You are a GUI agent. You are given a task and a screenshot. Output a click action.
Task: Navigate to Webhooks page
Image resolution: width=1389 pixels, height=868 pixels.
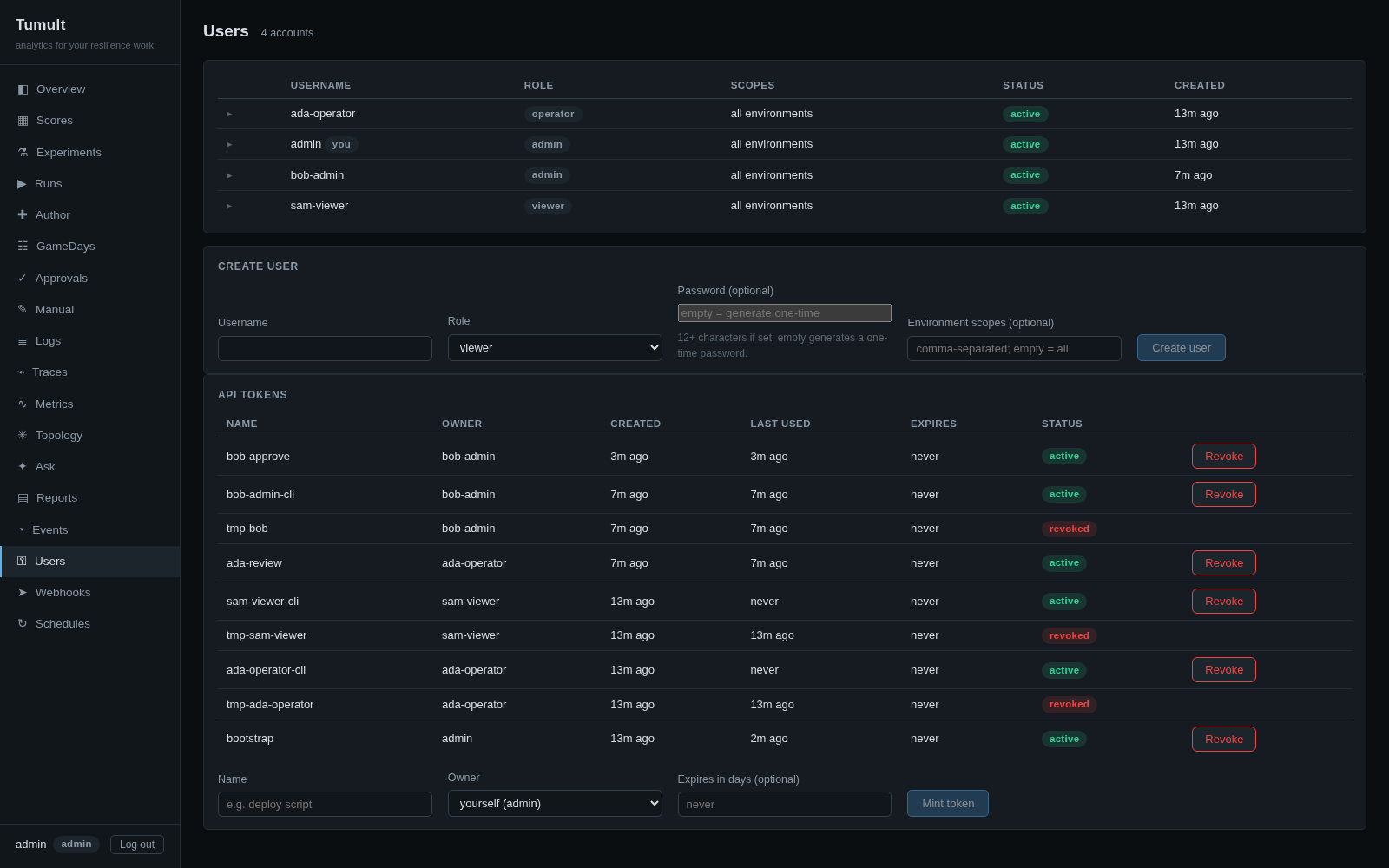point(90,592)
